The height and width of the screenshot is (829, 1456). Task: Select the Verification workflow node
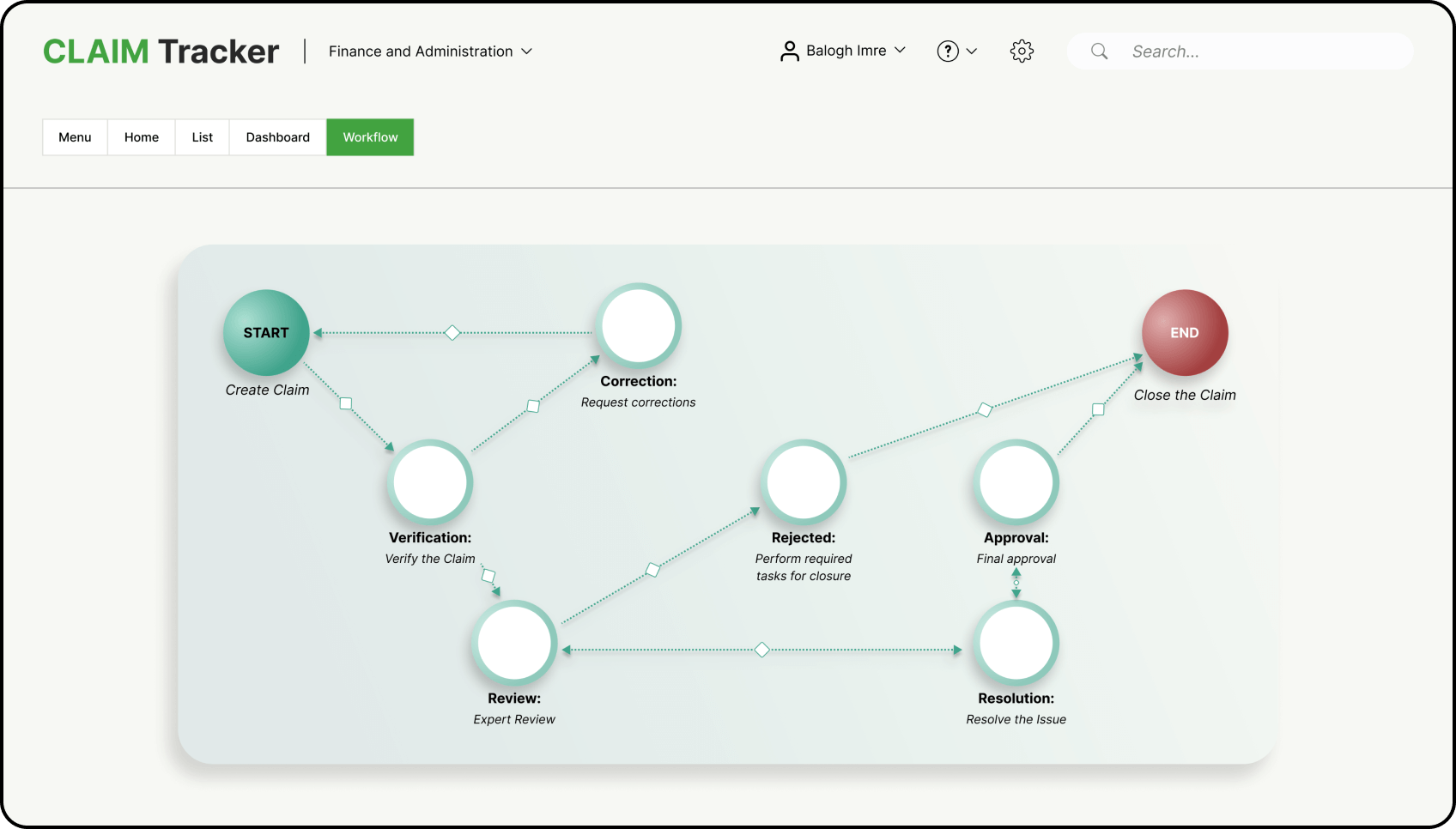(430, 482)
